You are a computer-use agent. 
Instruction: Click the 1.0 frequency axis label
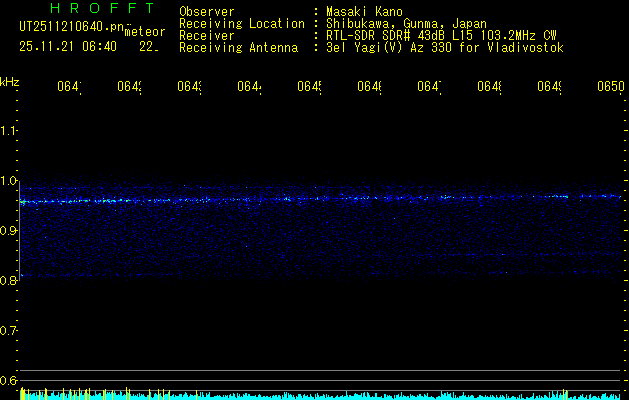pos(9,181)
